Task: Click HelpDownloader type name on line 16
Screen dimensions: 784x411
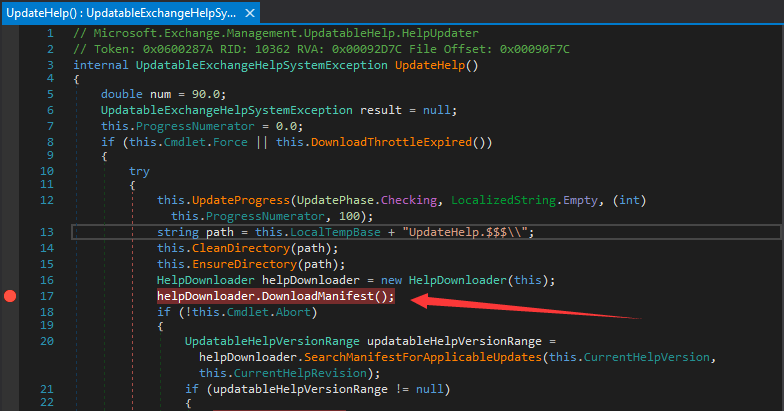Action: 206,280
